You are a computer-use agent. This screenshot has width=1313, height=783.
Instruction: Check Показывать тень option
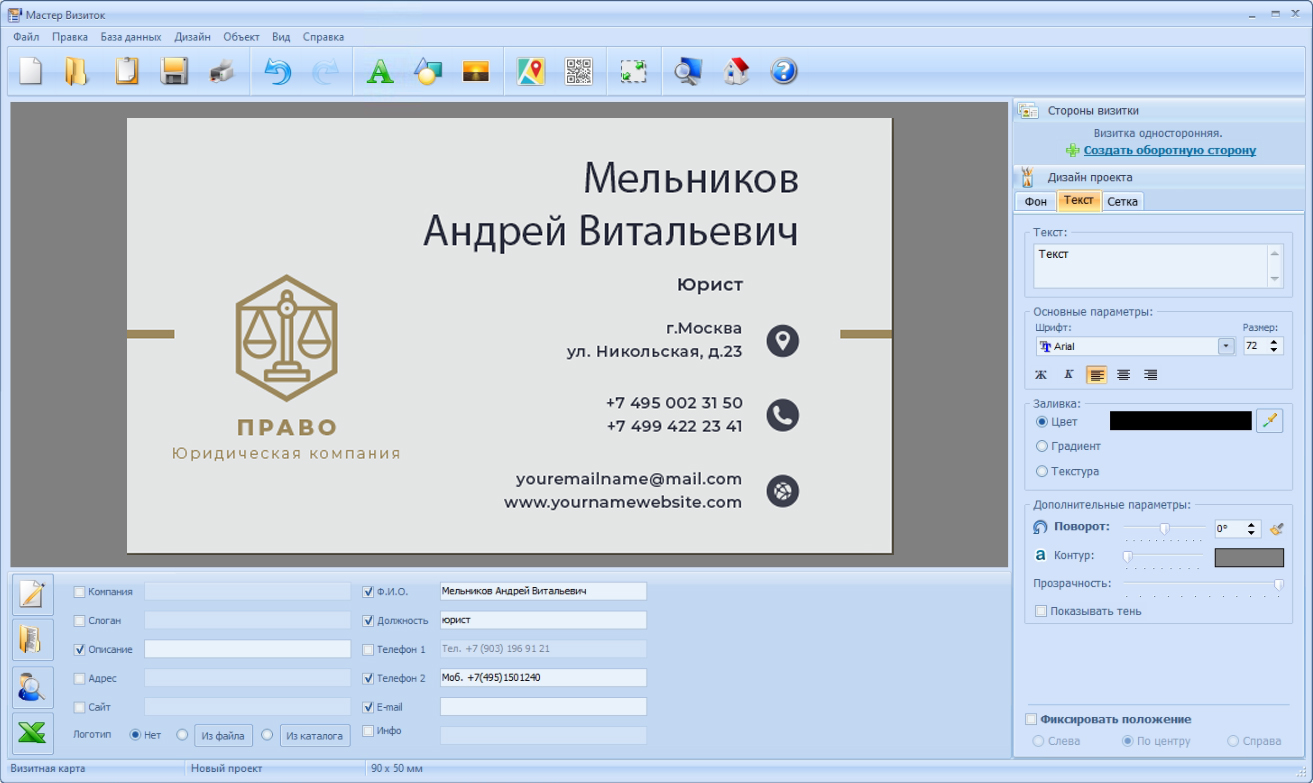(x=1041, y=611)
